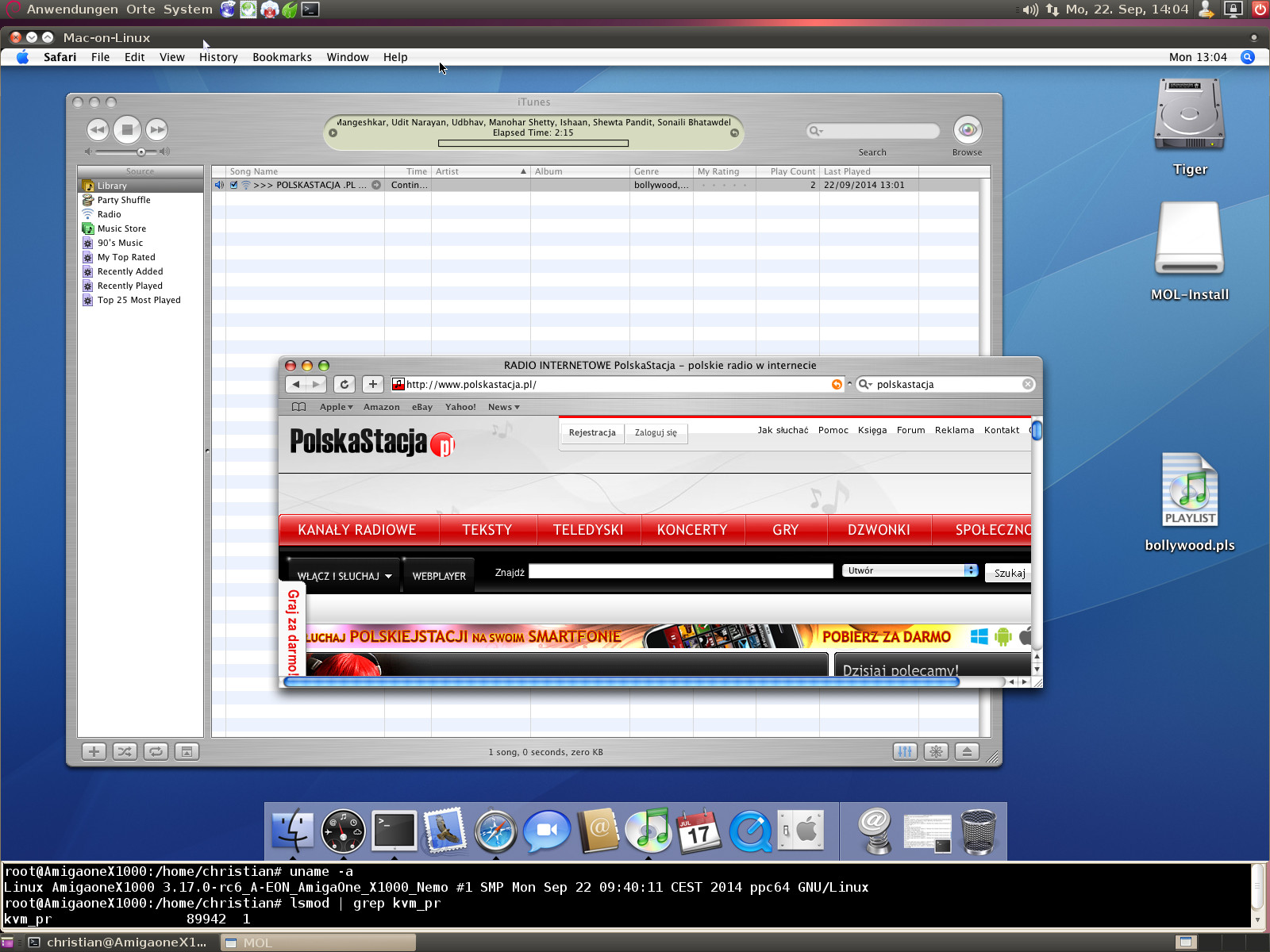Viewport: 1270px width, 952px height.
Task: Click the iTunes Browse eye icon
Action: click(x=967, y=130)
